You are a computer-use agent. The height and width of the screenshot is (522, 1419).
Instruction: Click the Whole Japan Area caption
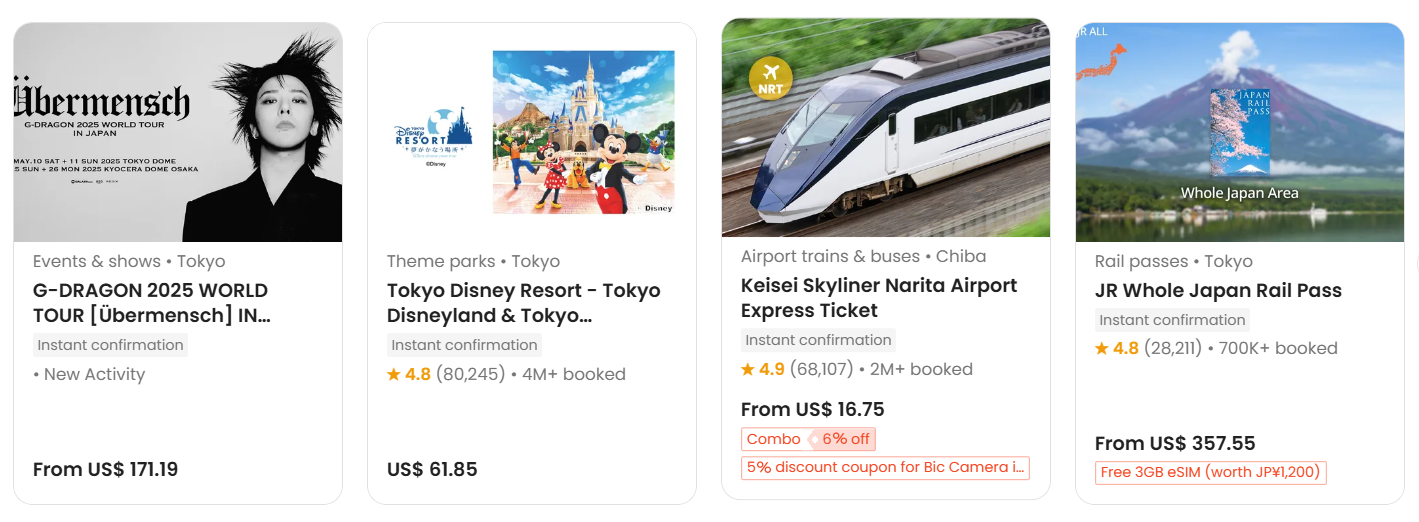tap(1239, 193)
